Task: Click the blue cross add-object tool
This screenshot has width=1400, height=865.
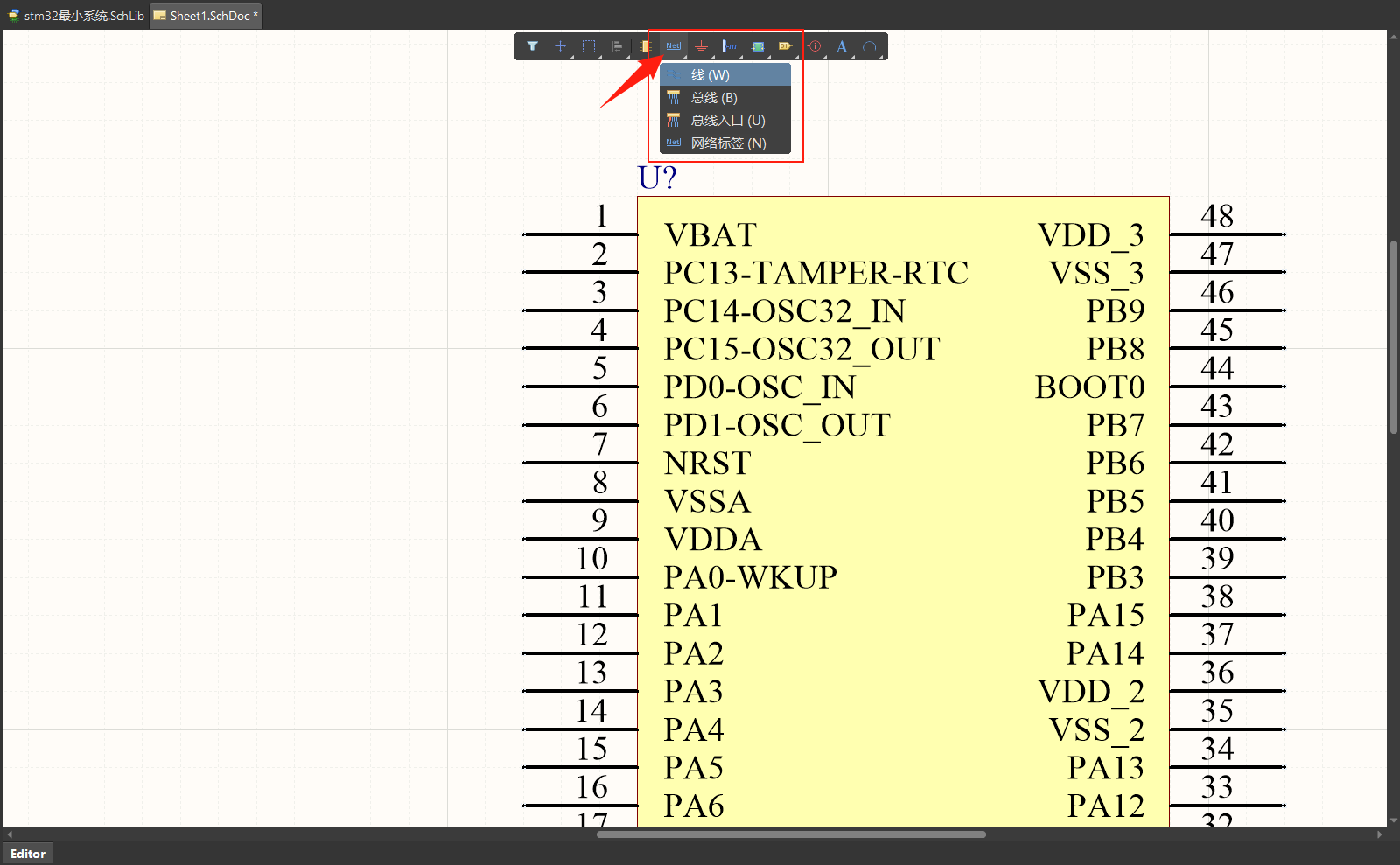Action: pyautogui.click(x=560, y=46)
